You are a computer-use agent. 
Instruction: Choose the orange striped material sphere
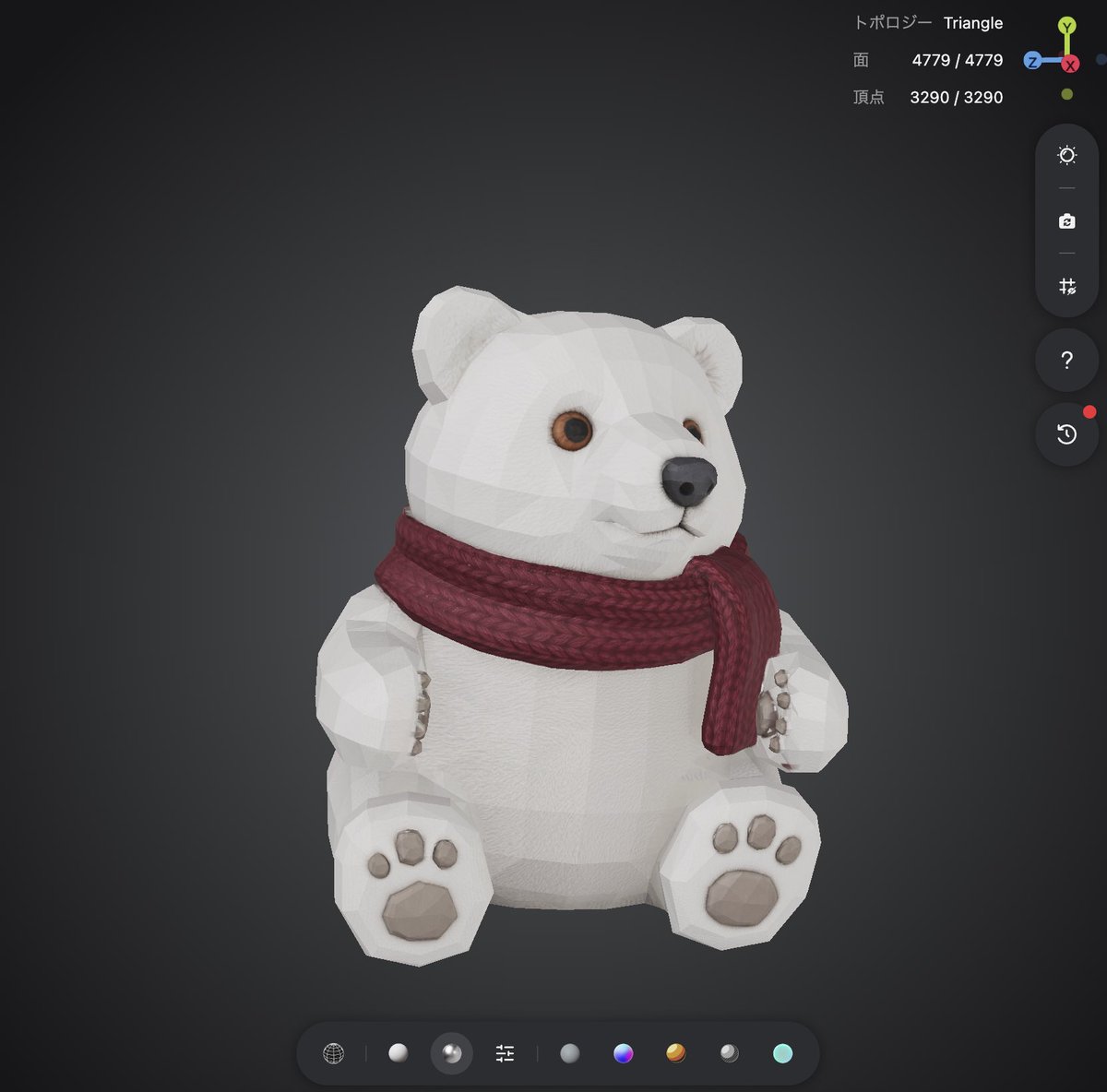[676, 1053]
